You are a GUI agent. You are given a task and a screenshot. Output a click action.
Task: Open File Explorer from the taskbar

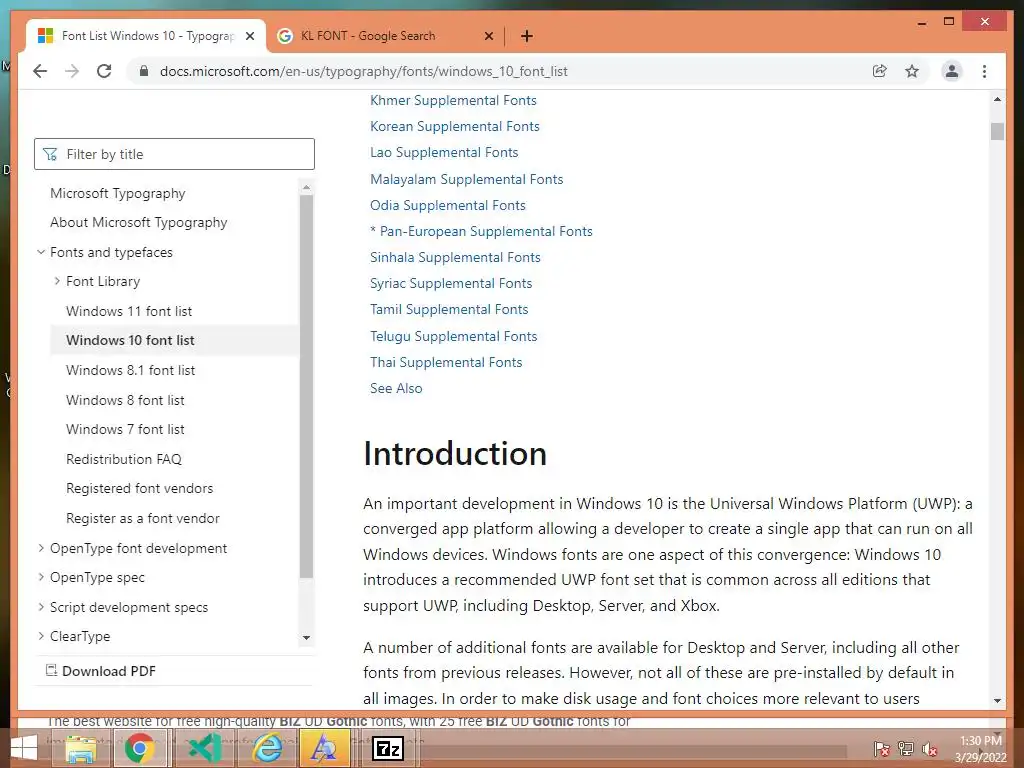pos(81,748)
